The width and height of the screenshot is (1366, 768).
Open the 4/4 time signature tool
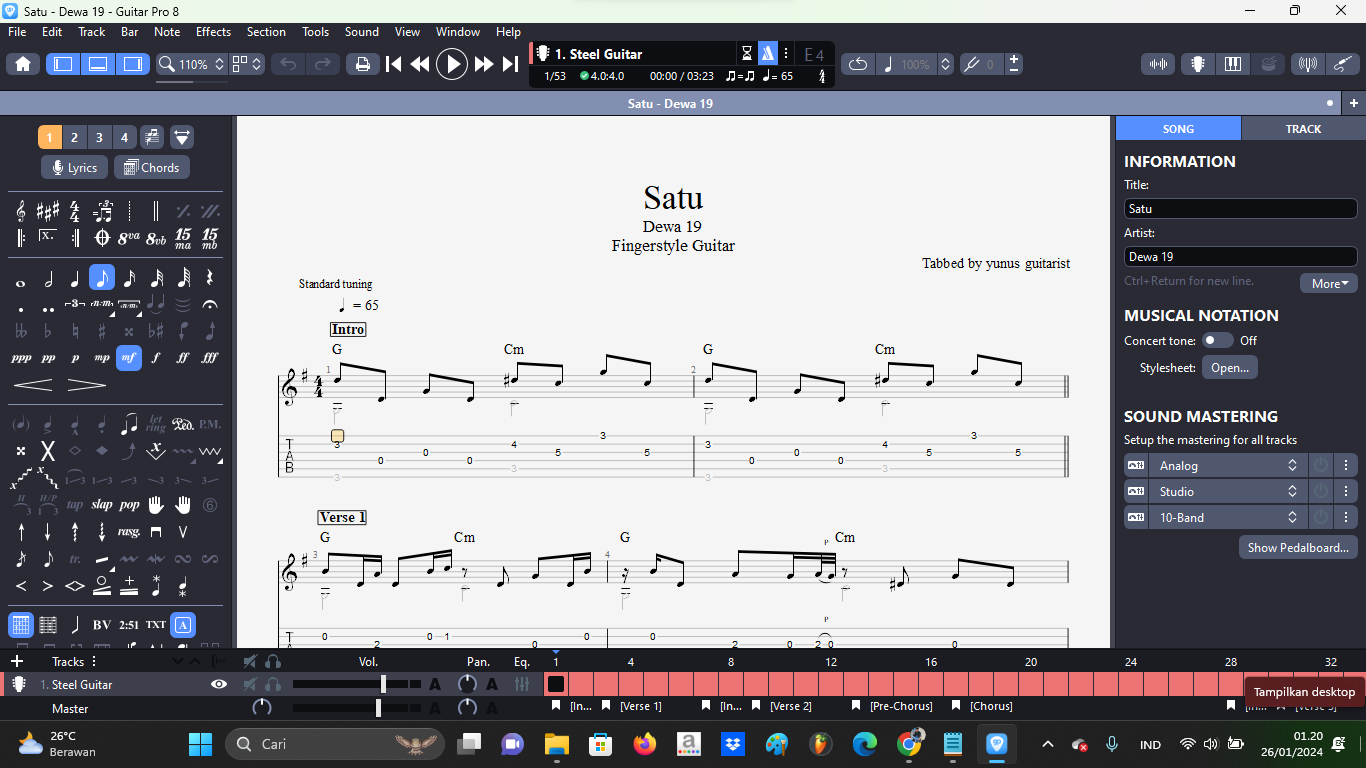75,211
